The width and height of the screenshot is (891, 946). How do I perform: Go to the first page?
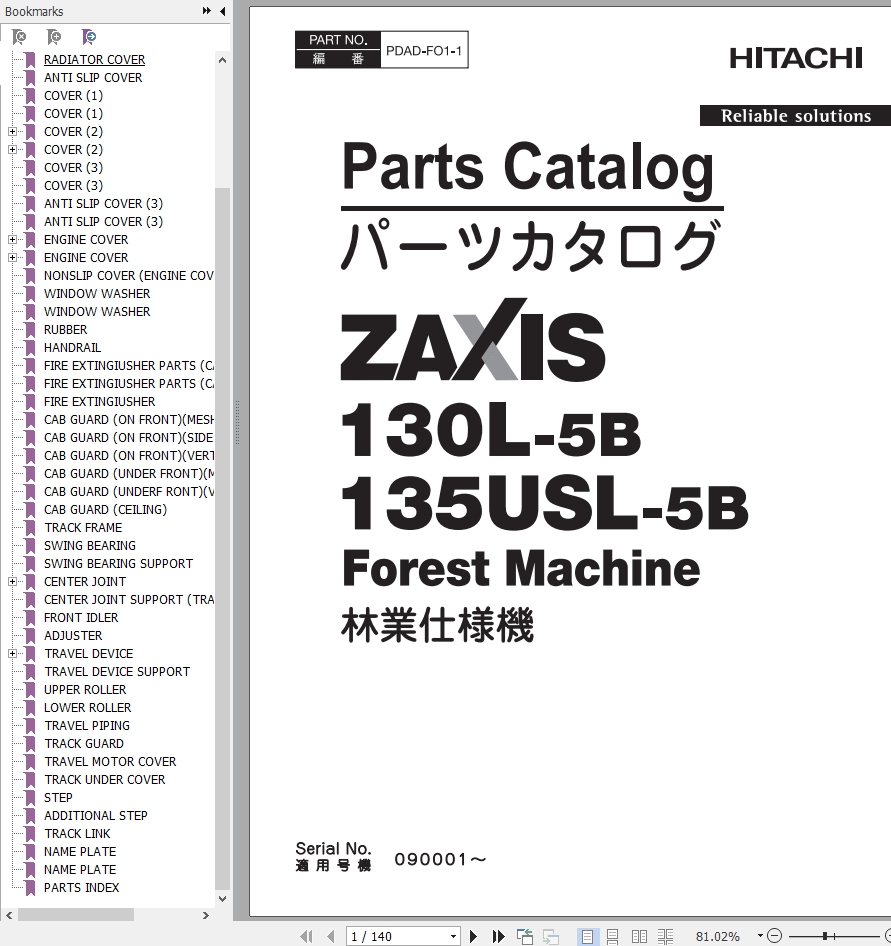306,936
